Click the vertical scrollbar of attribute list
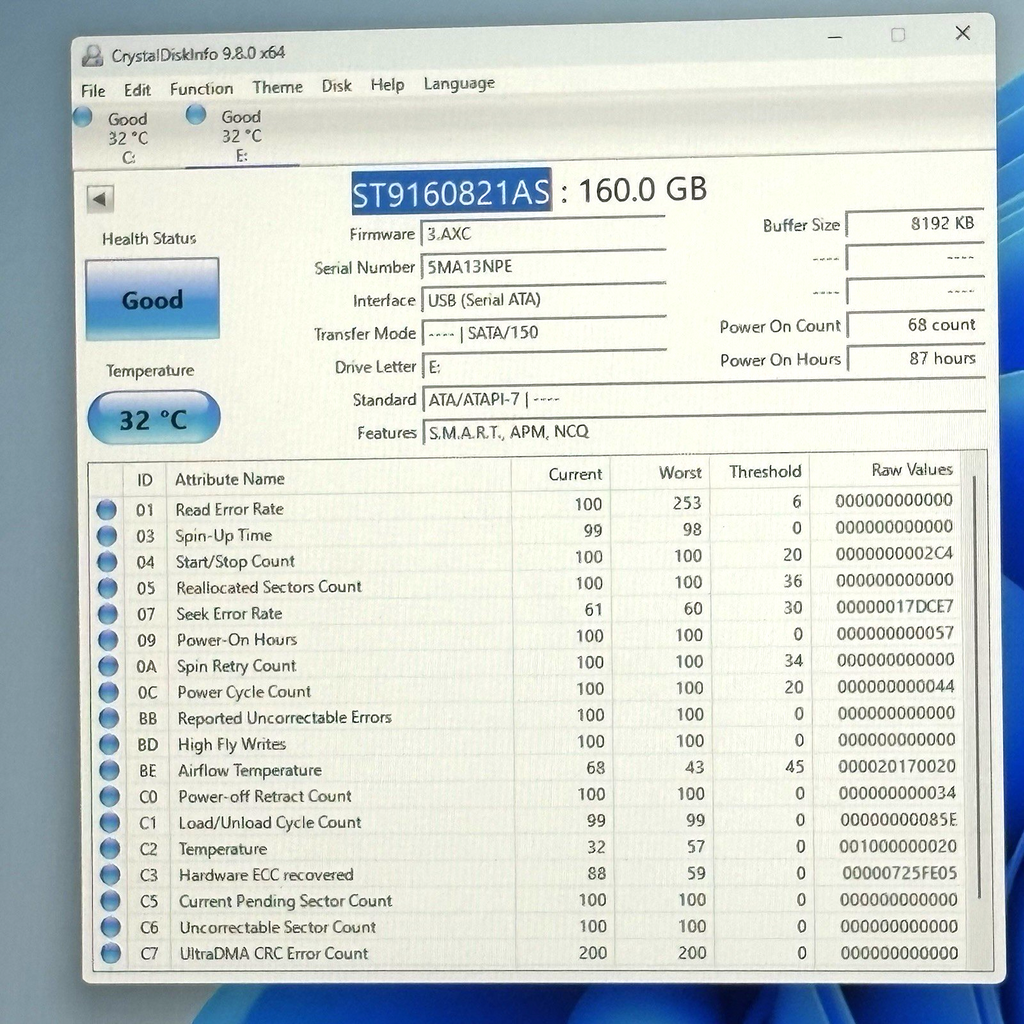Screen dimensions: 1024x1024 (x=976, y=687)
